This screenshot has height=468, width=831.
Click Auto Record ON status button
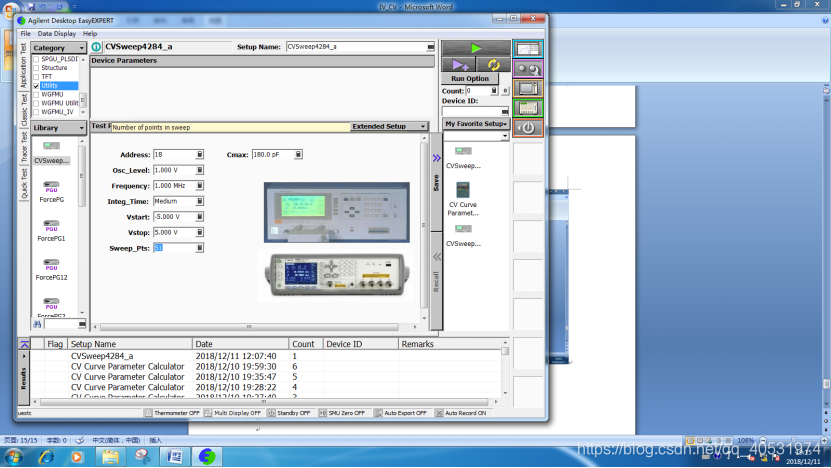coord(461,413)
